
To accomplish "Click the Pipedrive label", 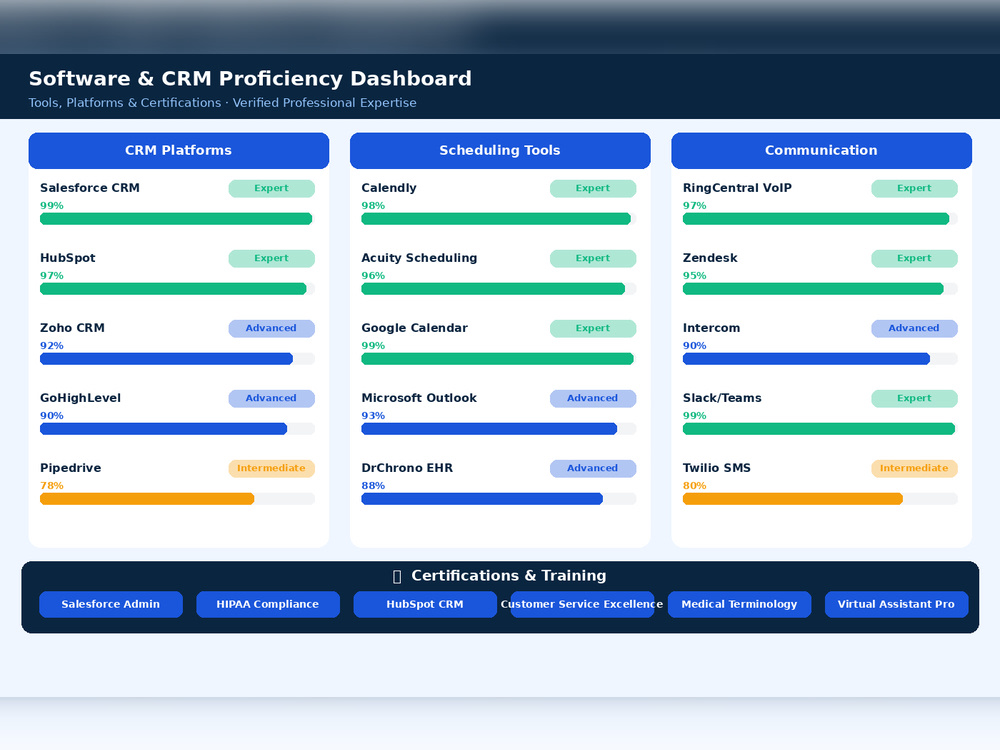I will (71, 468).
